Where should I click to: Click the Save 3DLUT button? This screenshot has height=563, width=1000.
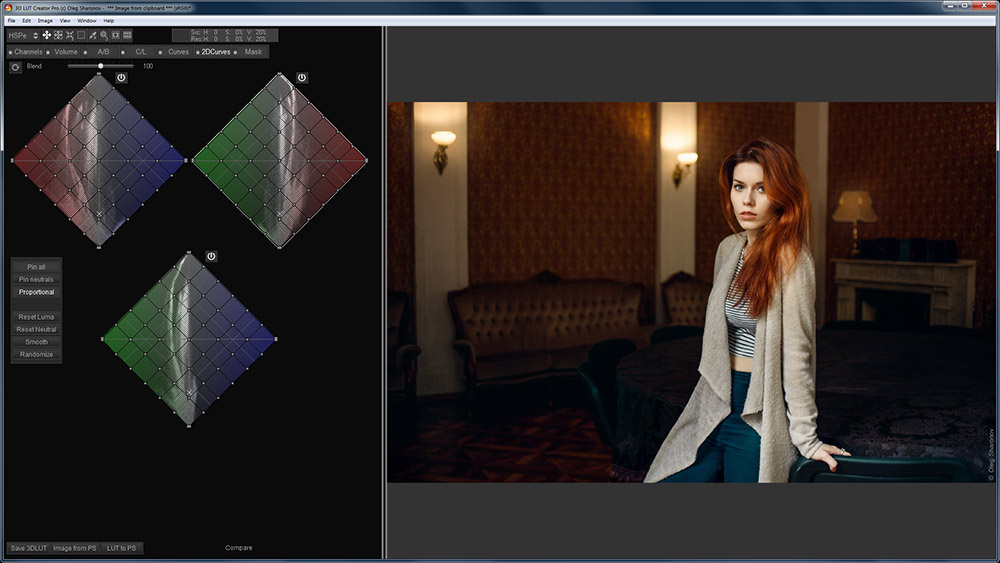coord(29,548)
